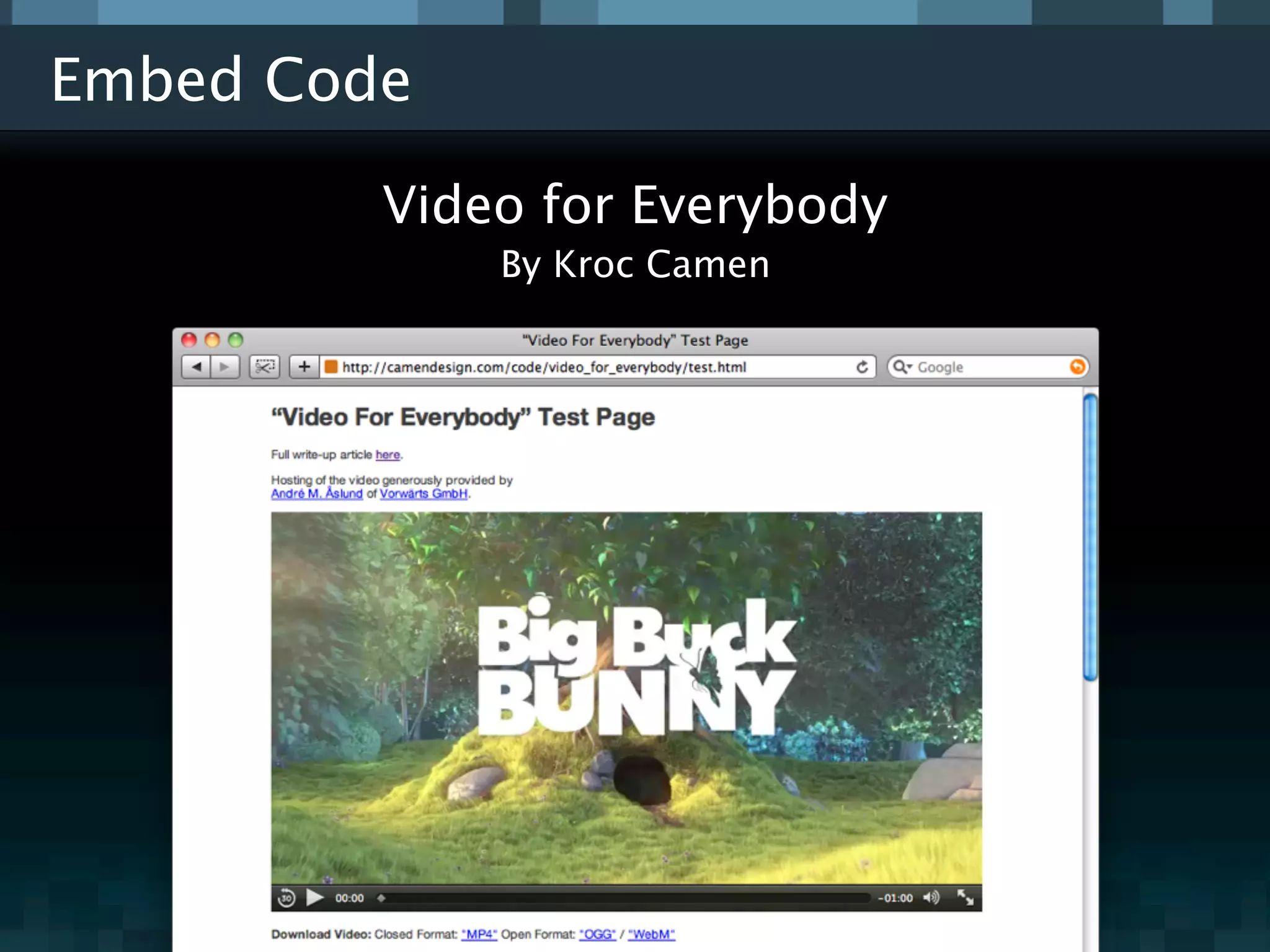This screenshot has width=1270, height=952.
Task: Minimize the window with the yellow button
Action: [x=212, y=340]
